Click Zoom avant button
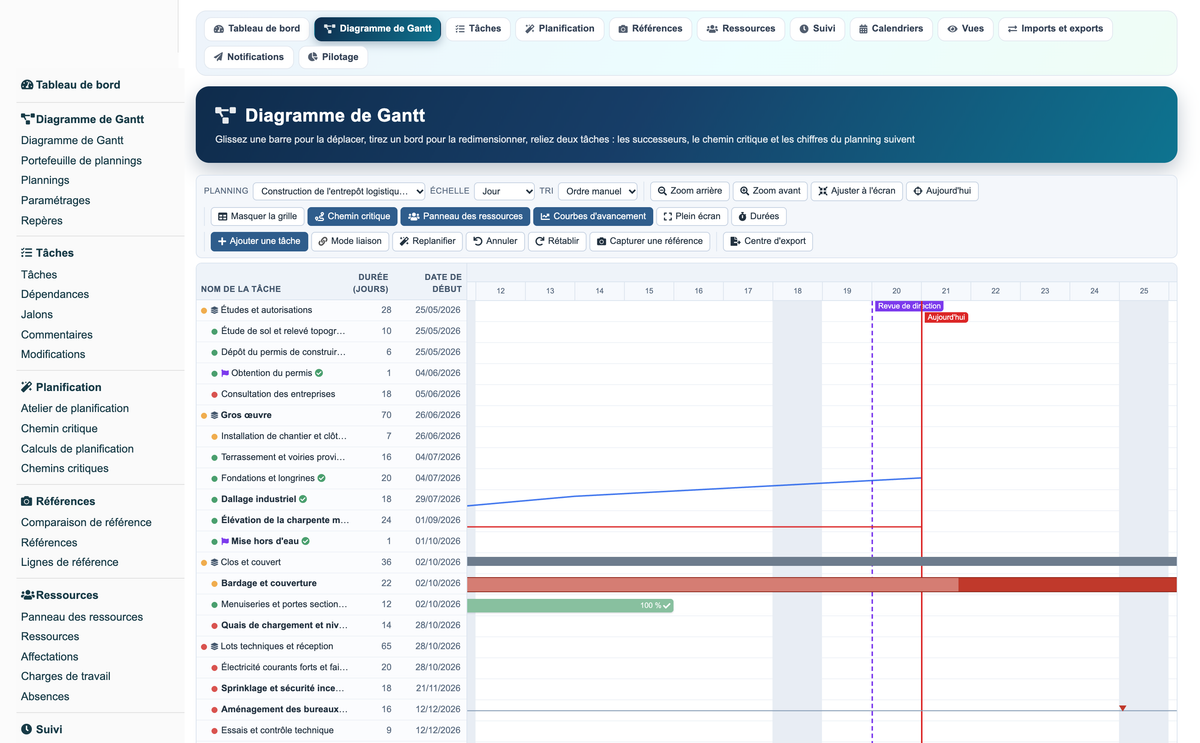 coord(770,191)
